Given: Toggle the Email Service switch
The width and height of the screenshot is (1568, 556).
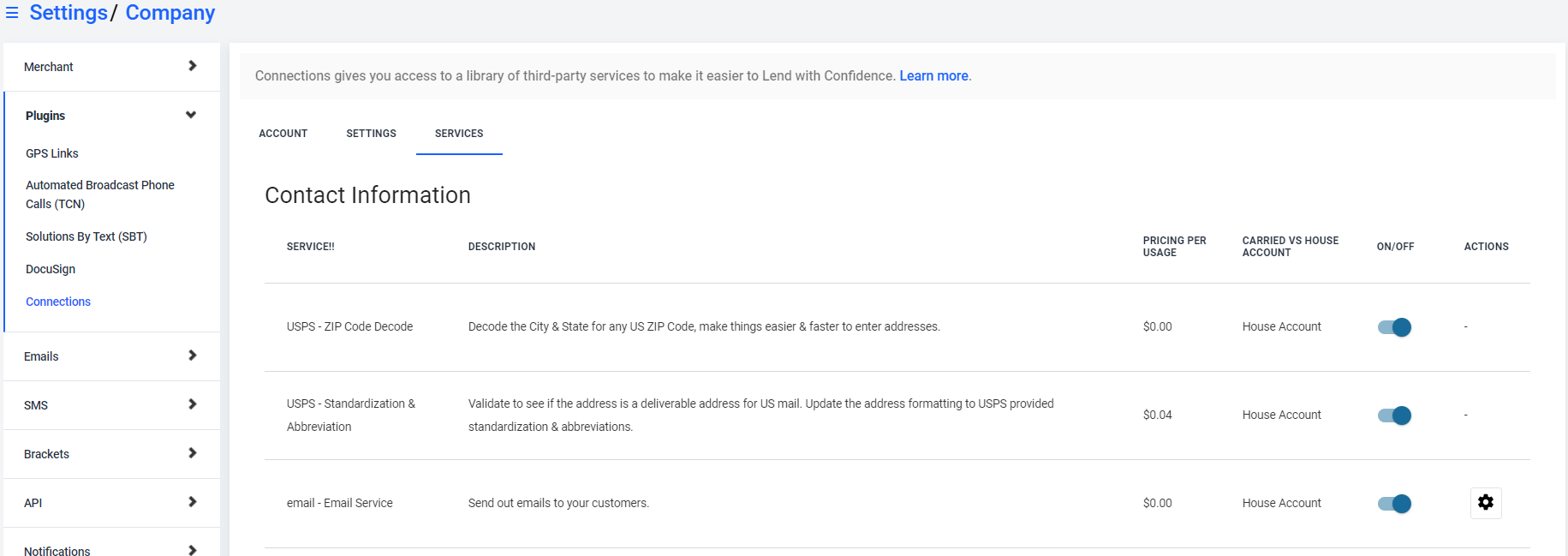Looking at the screenshot, I should click(x=1394, y=503).
